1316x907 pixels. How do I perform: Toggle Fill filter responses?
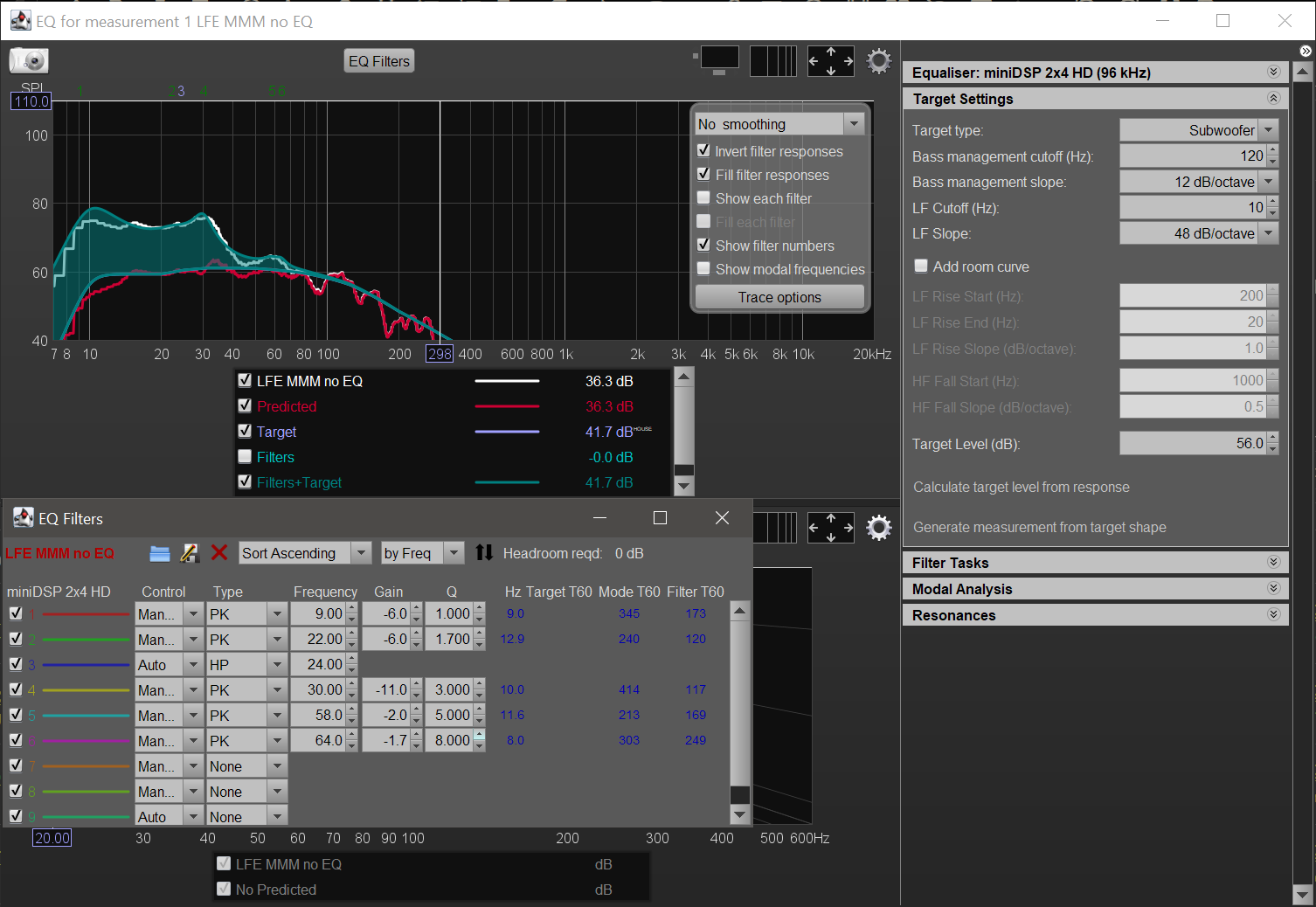703,174
